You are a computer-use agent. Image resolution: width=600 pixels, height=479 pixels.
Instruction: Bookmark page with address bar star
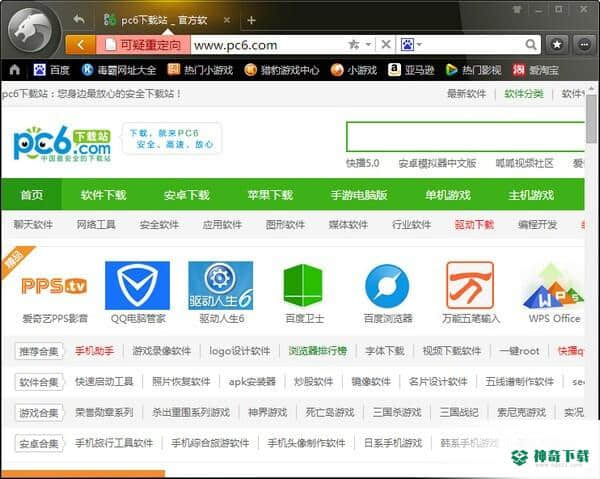click(354, 45)
